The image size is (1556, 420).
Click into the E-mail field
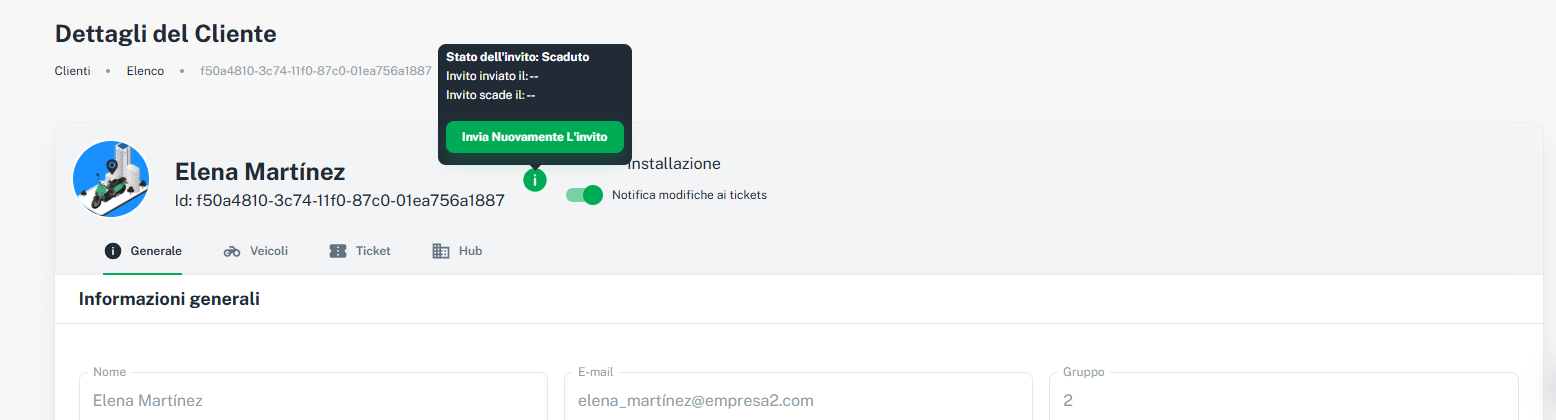804,400
